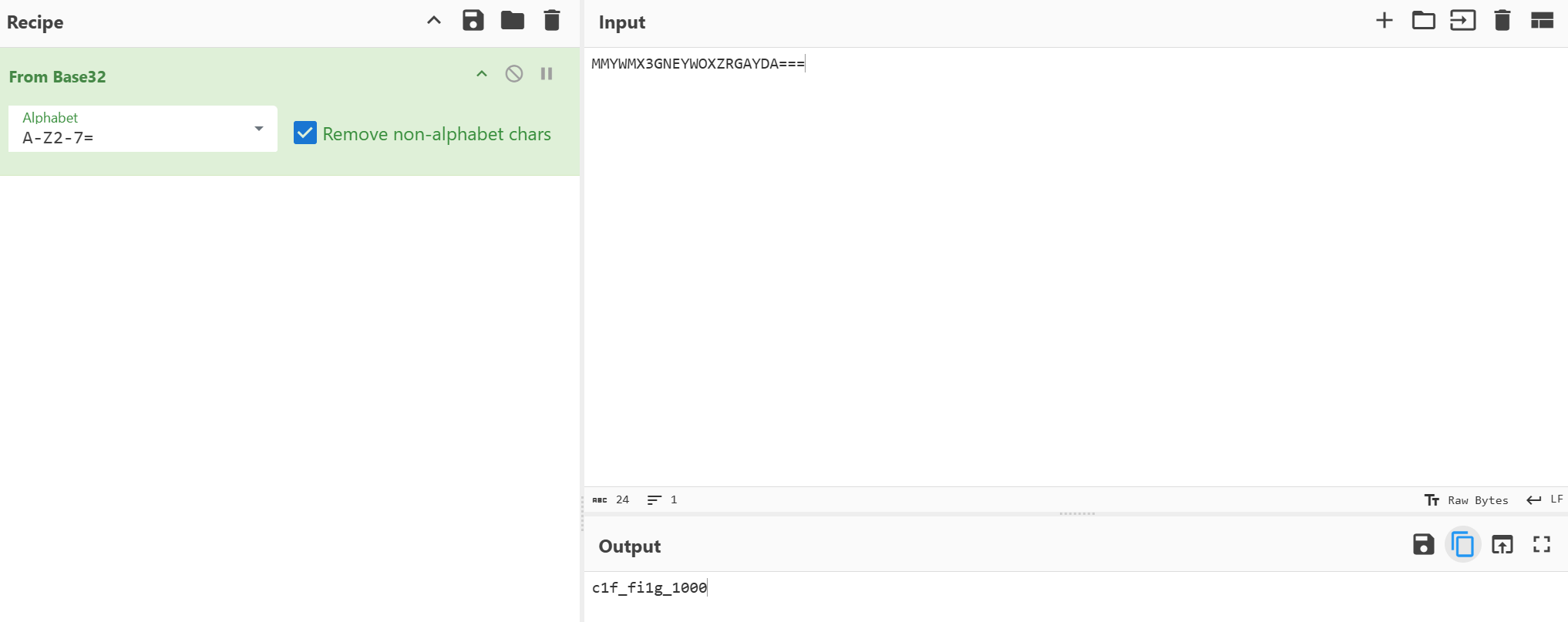Save the current recipe

coord(473,21)
